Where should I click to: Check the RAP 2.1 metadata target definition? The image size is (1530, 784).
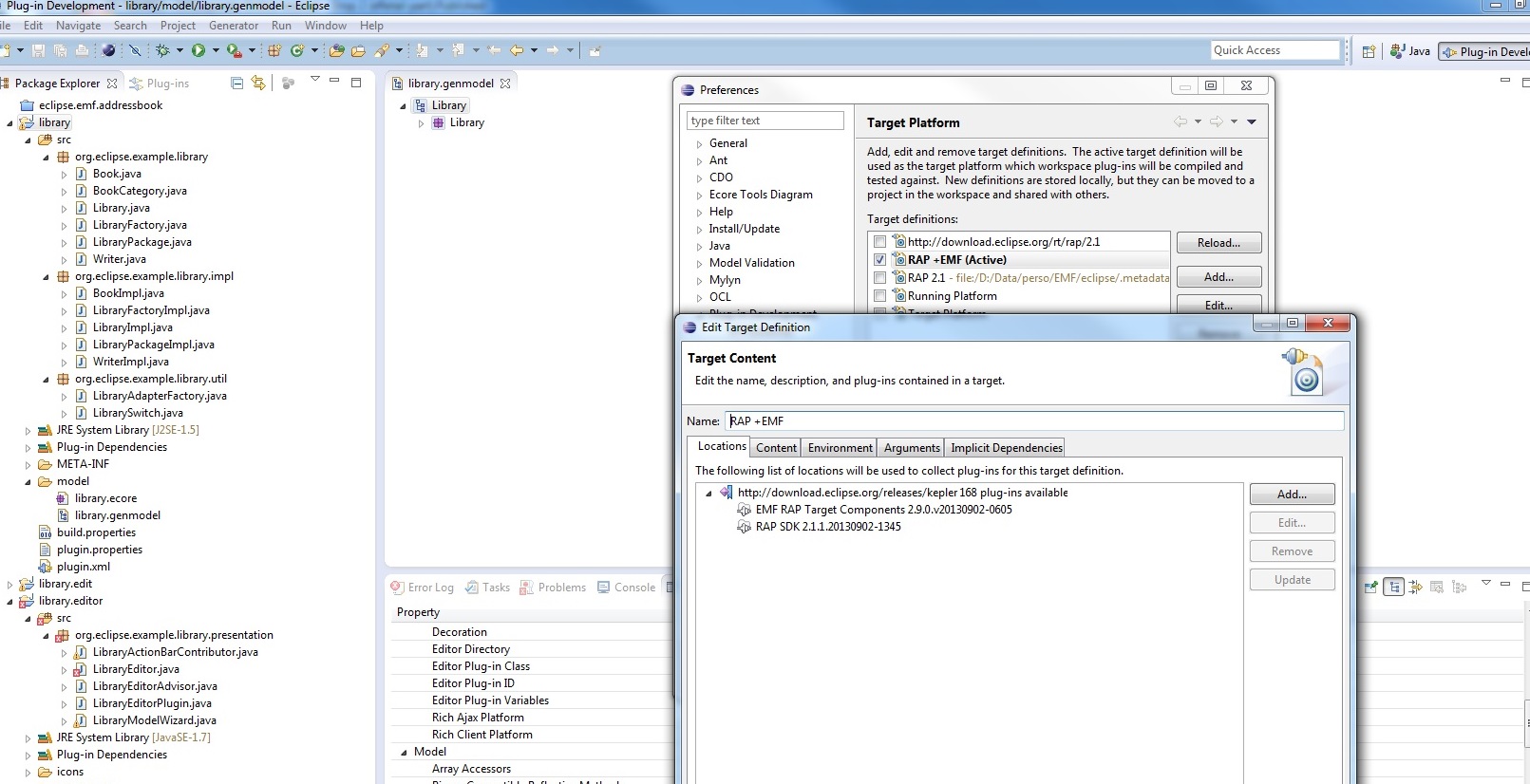879,278
